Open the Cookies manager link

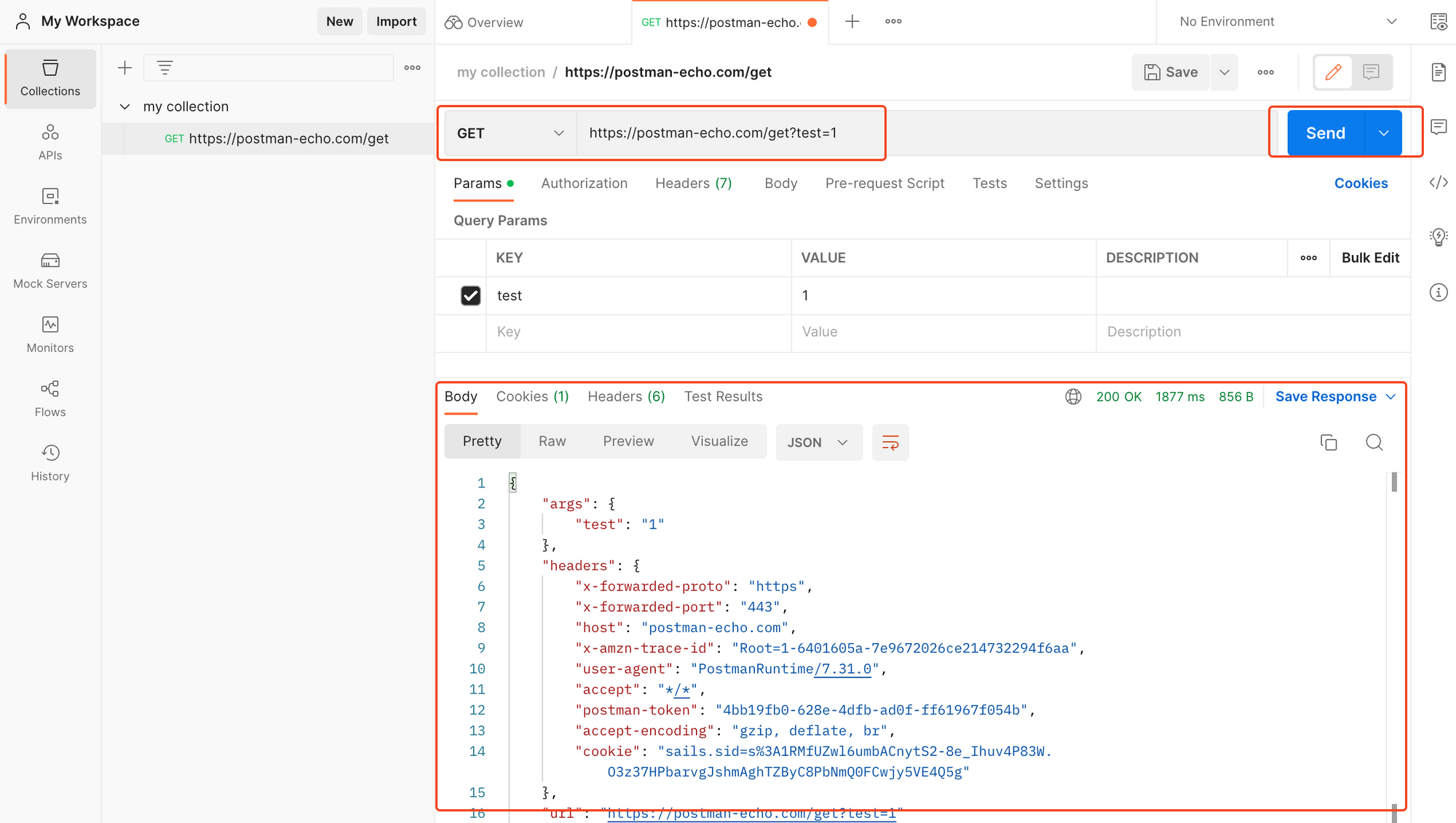1361,183
